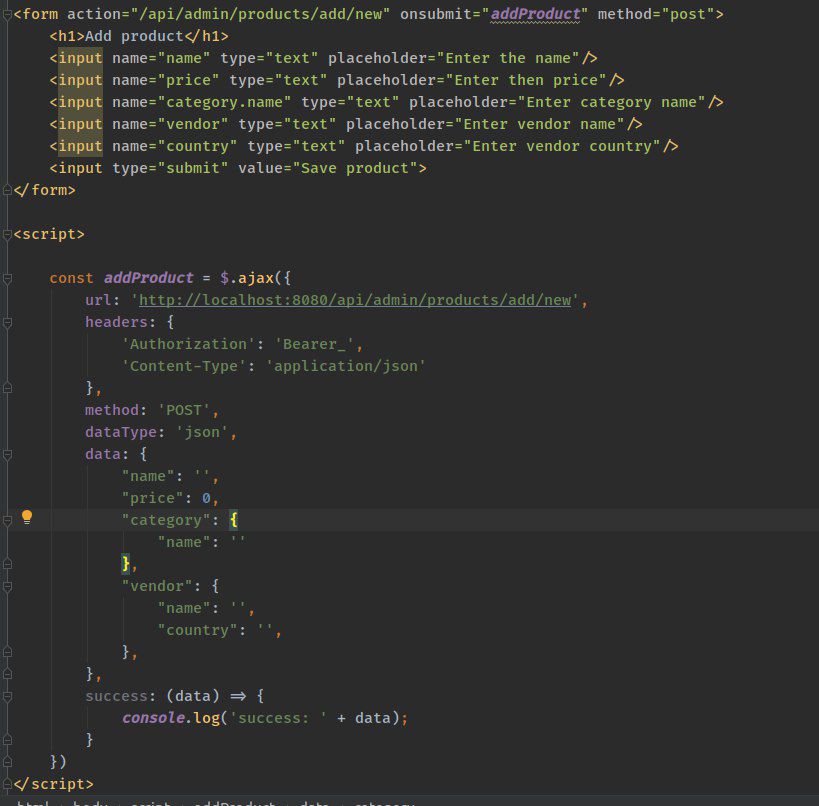819x806 pixels.
Task: Click the form action attribute value
Action: click(x=260, y=14)
